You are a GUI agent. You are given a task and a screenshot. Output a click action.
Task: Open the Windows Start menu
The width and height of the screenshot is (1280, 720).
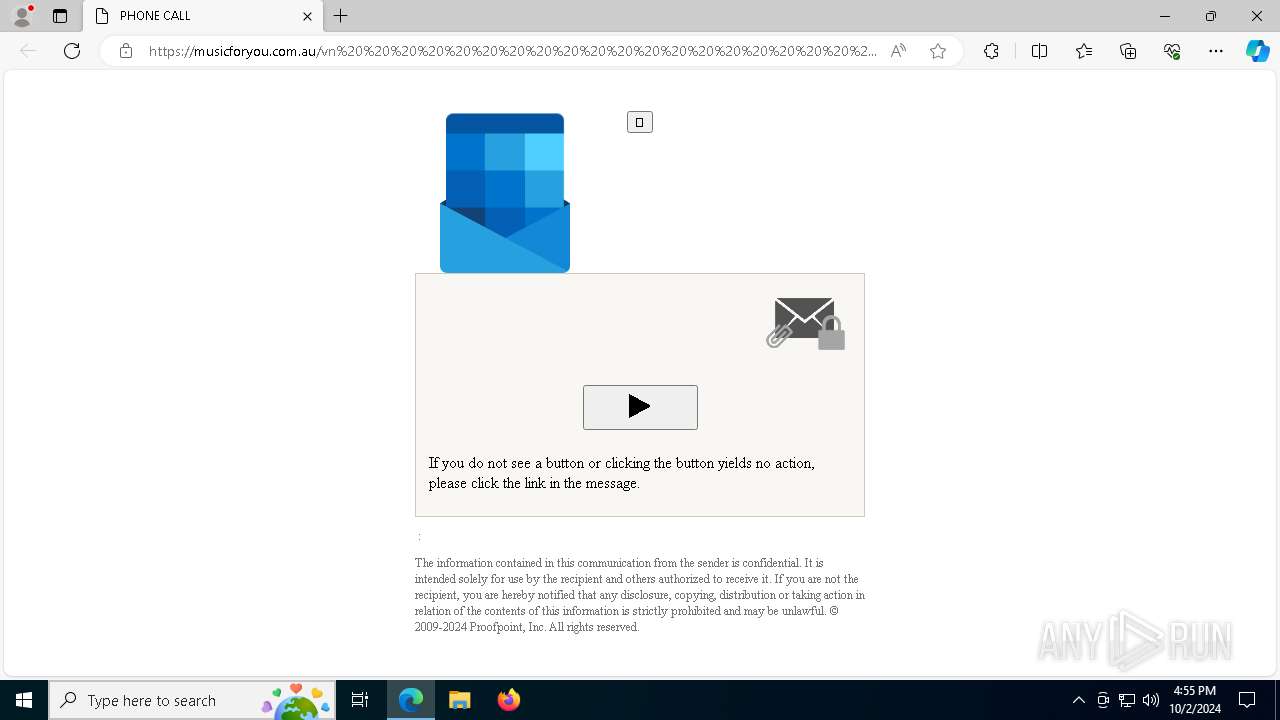click(24, 700)
